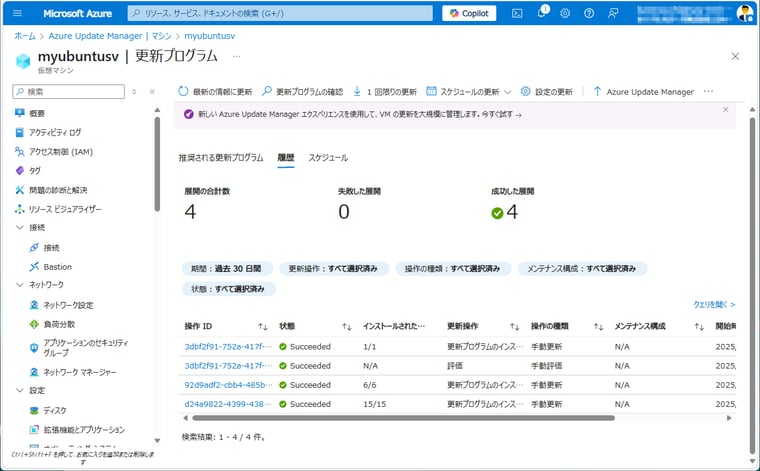760x471 pixels.
Task: Collapse the sidebar with double chevron
Action: [x=152, y=91]
